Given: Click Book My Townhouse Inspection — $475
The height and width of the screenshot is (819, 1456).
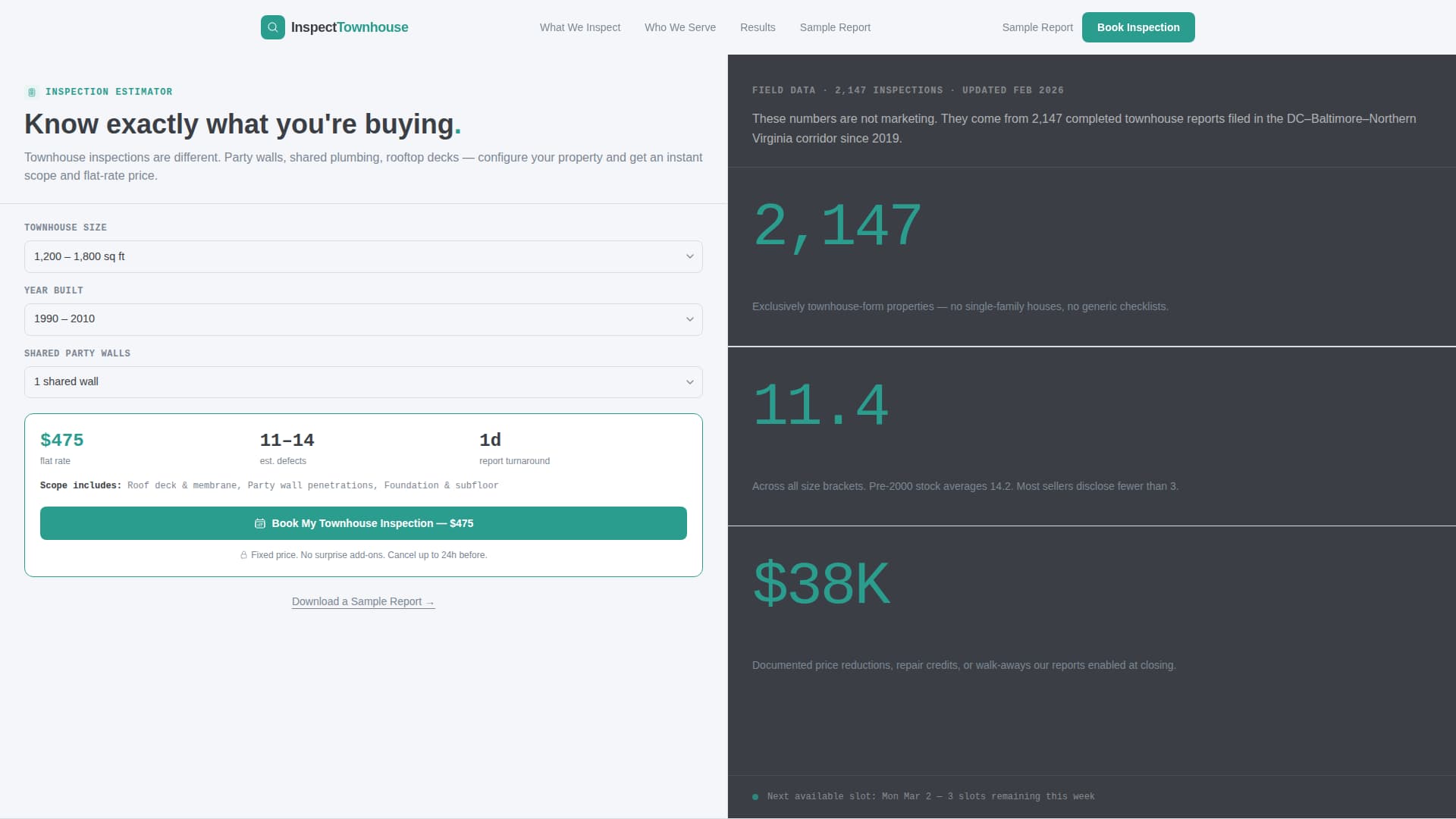Looking at the screenshot, I should (363, 523).
